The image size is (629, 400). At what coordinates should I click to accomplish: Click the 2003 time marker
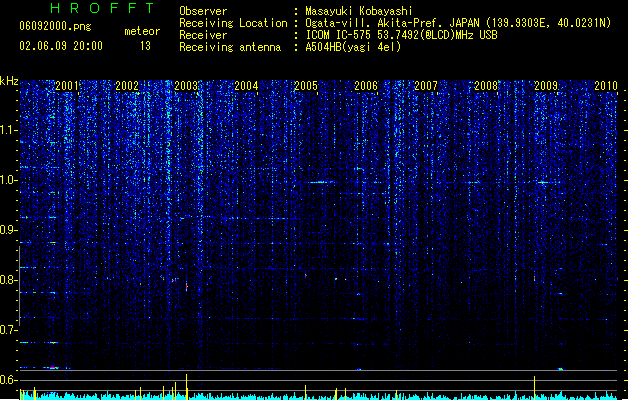click(x=186, y=86)
